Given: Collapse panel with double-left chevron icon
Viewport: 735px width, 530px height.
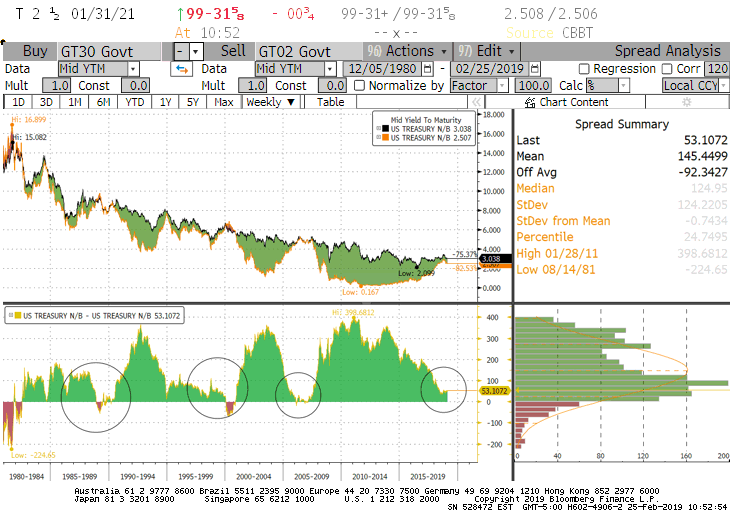Looking at the screenshot, I should (476, 102).
